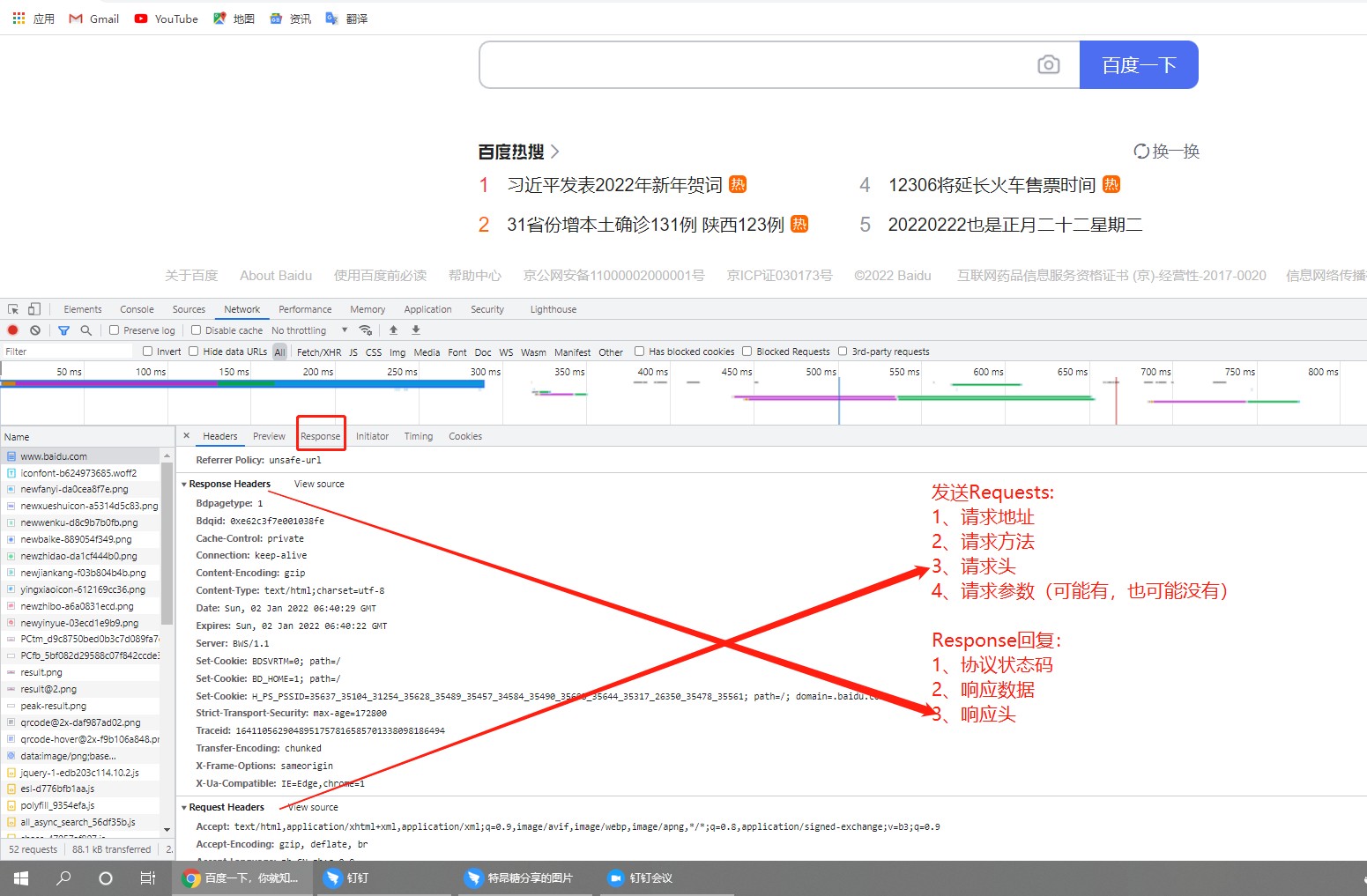The width and height of the screenshot is (1367, 896).
Task: Open the No throttling dropdown
Action: (x=309, y=330)
